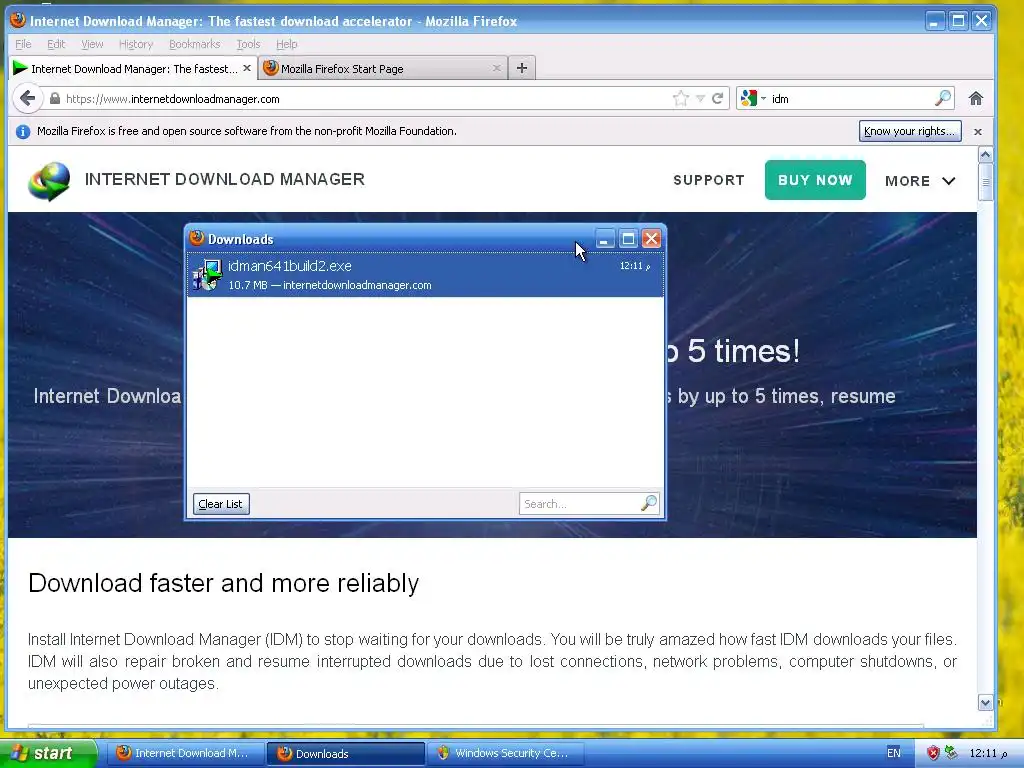
Task: Go to Firefox home page icon
Action: pos(976,99)
